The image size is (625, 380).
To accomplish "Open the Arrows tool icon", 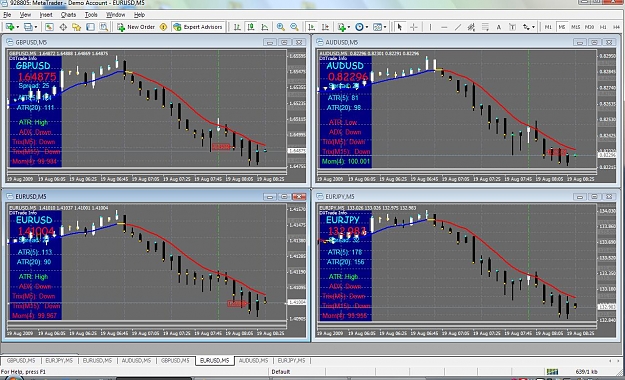I will pos(527,27).
